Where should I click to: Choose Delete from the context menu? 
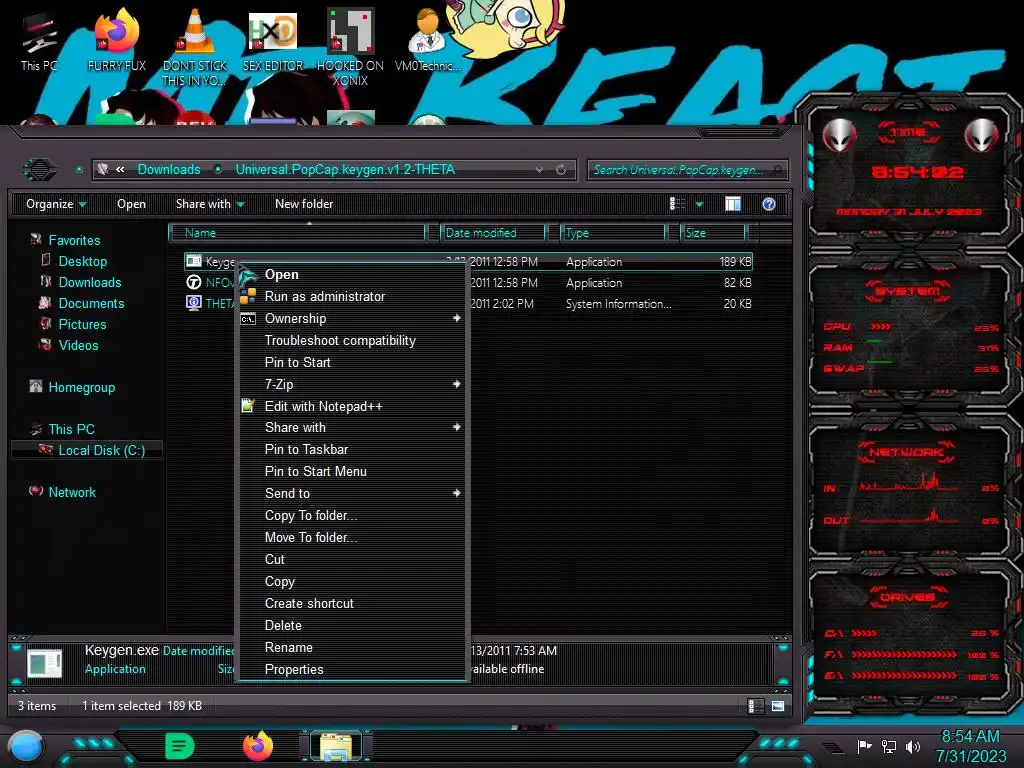352,625
